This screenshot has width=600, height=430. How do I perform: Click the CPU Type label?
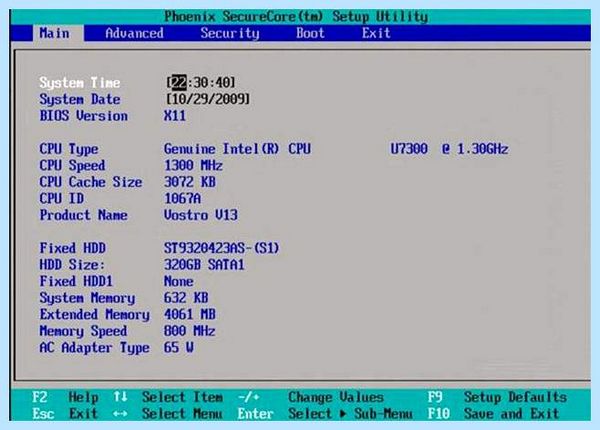click(x=69, y=149)
